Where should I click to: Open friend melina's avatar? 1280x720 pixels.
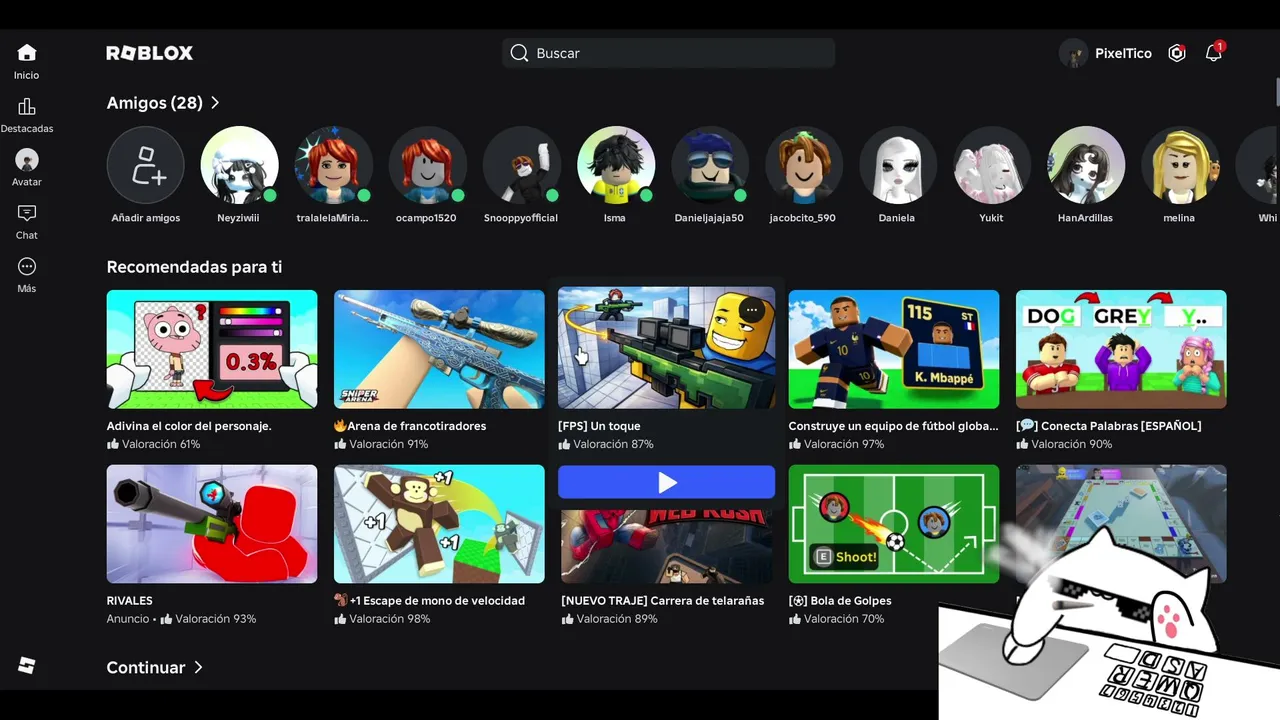coord(1180,165)
